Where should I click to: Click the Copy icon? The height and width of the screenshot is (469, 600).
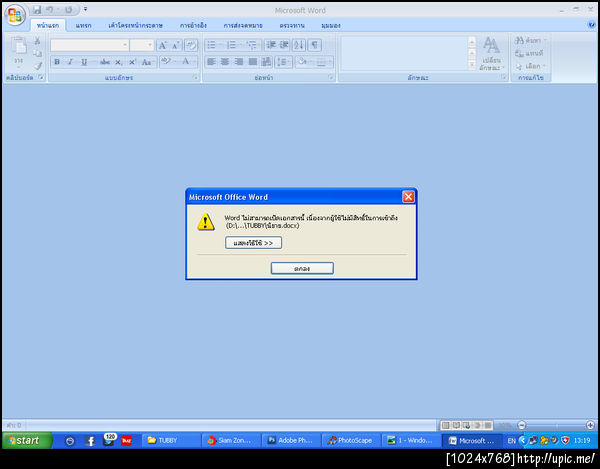[38, 53]
